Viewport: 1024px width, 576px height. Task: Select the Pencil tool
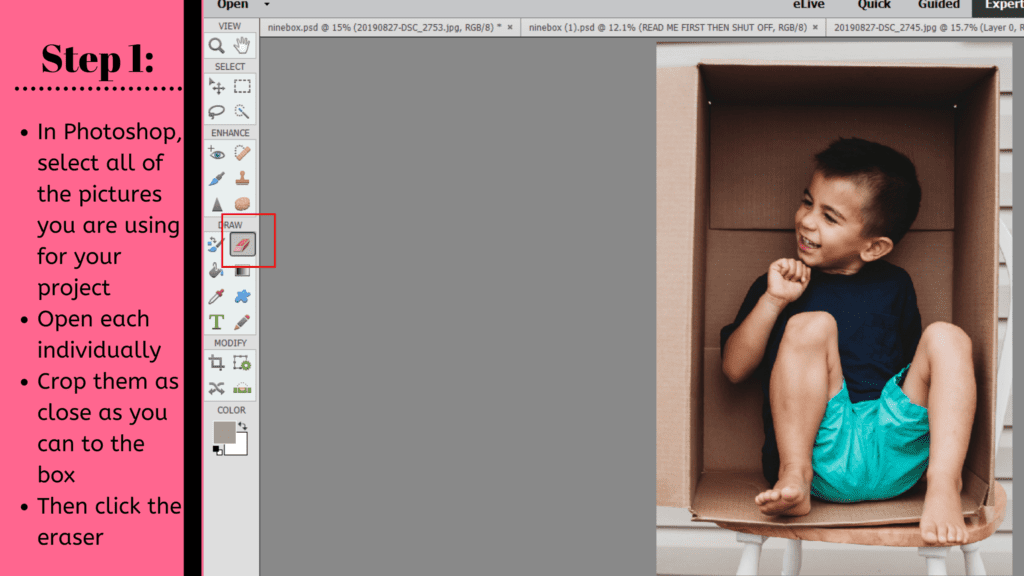tap(242, 323)
